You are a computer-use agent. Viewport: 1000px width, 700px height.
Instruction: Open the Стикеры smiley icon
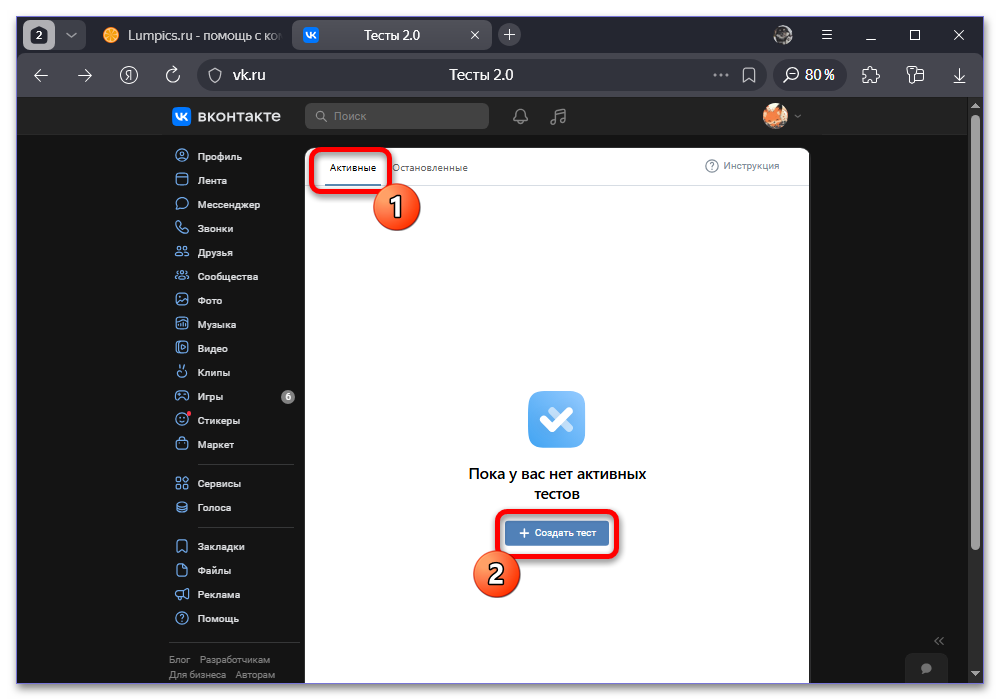(x=182, y=419)
